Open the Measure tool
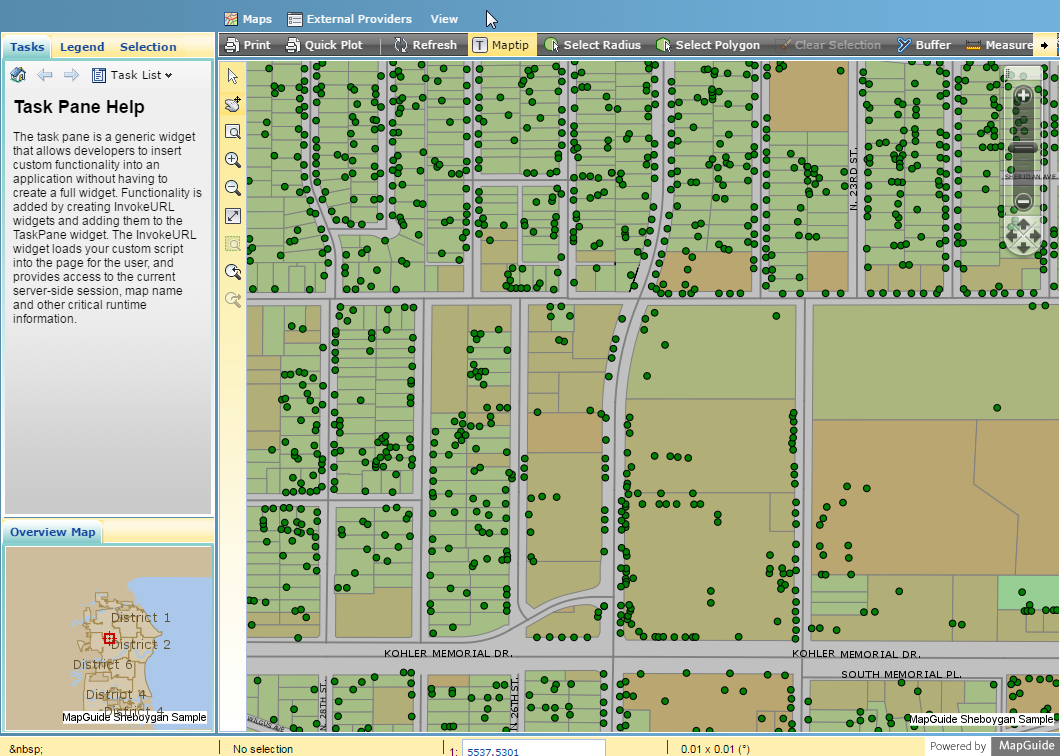 (x=999, y=45)
